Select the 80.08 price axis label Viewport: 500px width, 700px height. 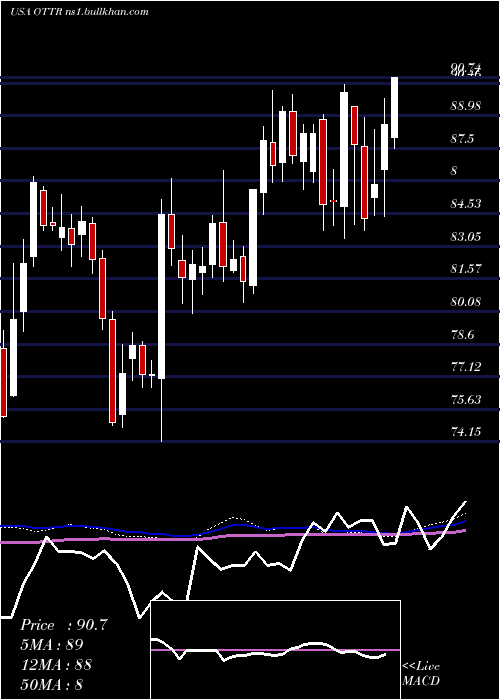[466, 302]
